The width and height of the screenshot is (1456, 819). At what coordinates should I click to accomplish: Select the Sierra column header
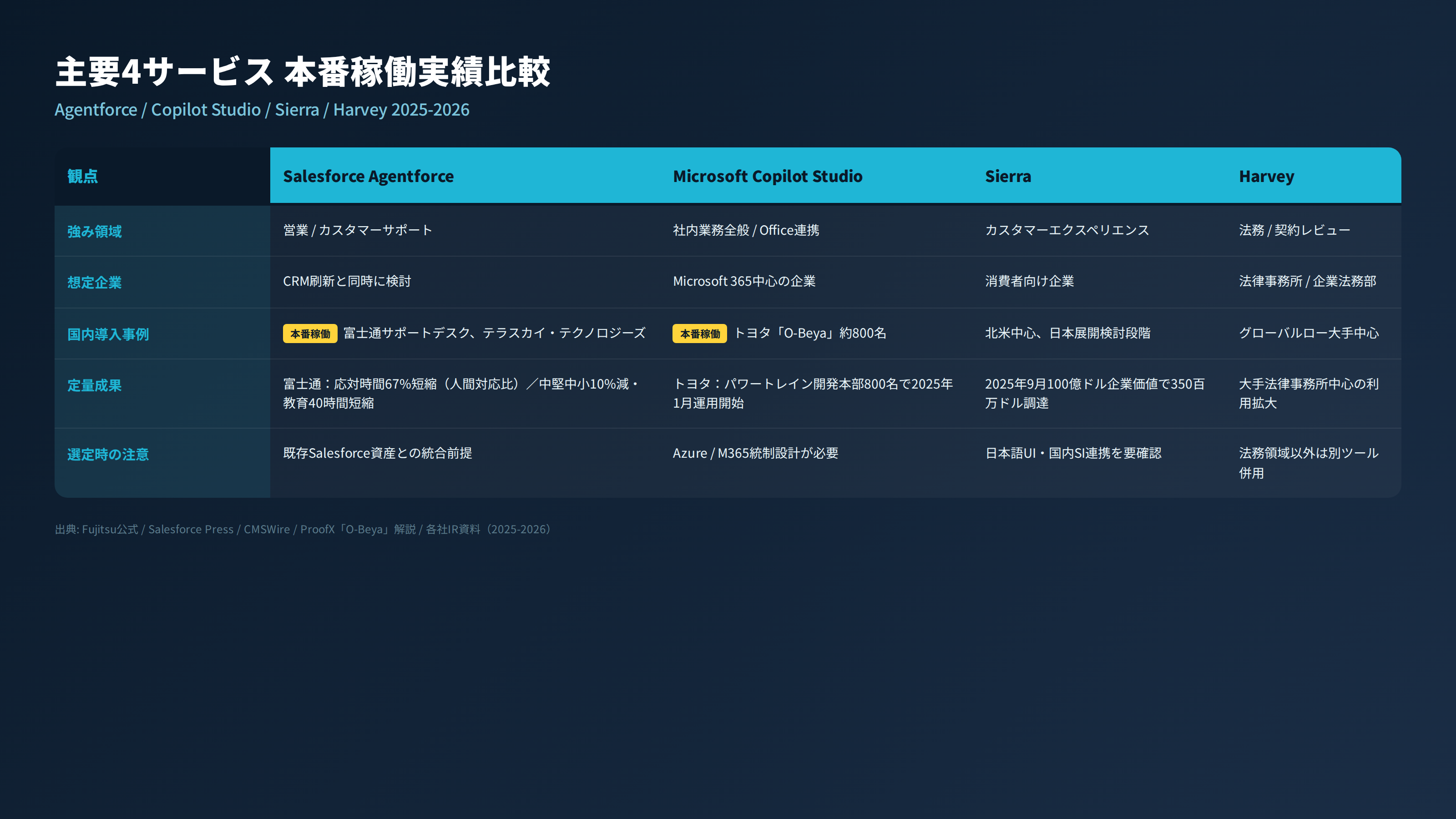click(x=1099, y=176)
